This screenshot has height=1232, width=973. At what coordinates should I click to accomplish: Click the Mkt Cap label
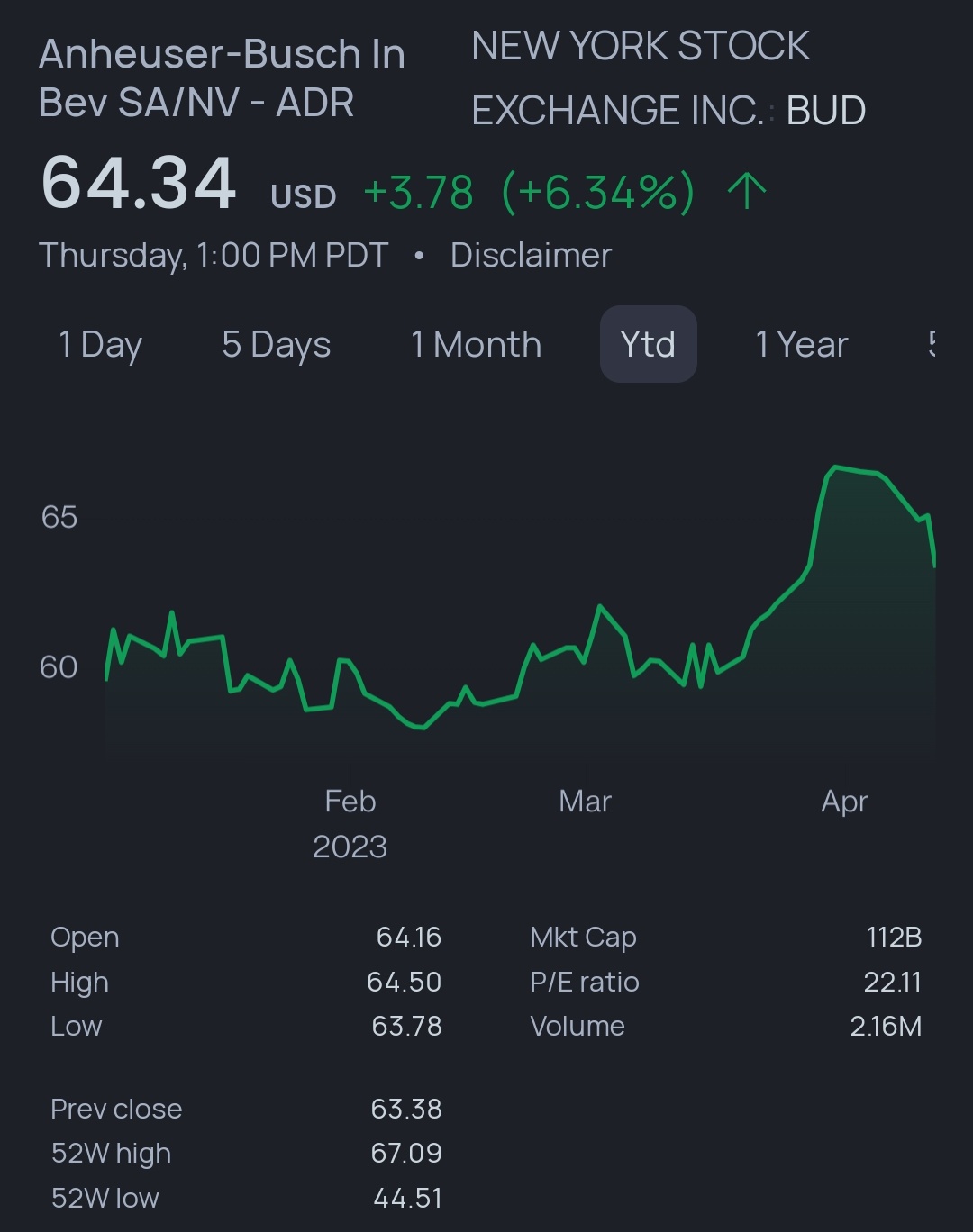584,938
